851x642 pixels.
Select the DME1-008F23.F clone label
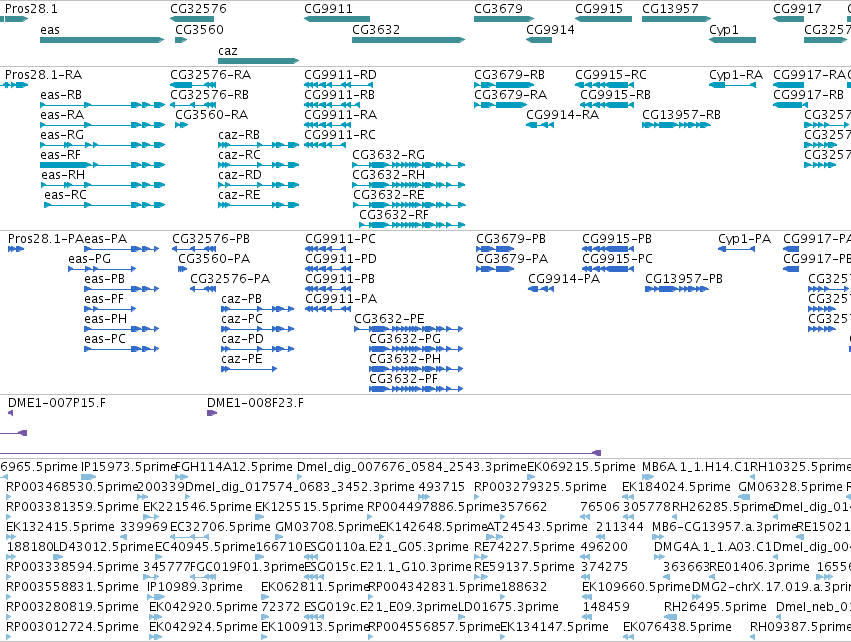pos(255,403)
